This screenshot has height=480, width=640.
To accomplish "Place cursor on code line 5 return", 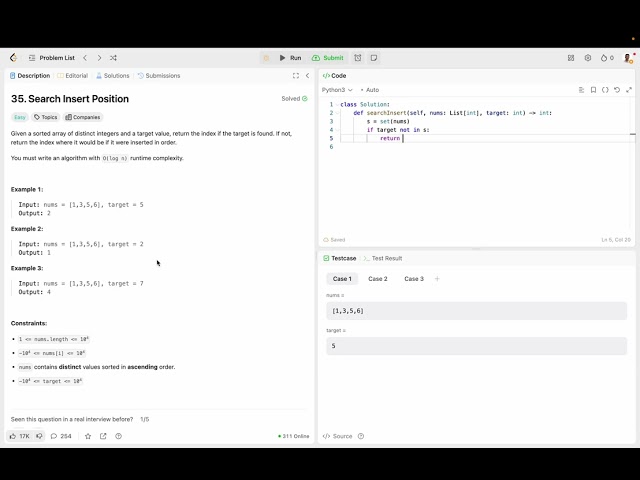I will (390, 138).
